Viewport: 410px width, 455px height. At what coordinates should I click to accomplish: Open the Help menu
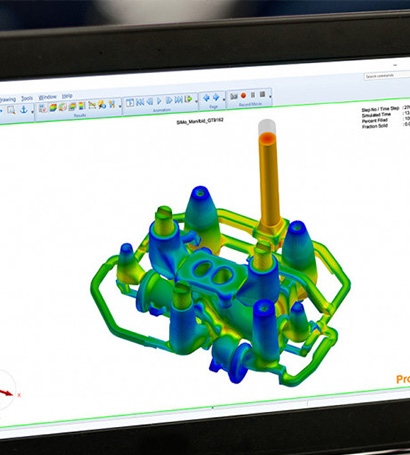point(67,96)
